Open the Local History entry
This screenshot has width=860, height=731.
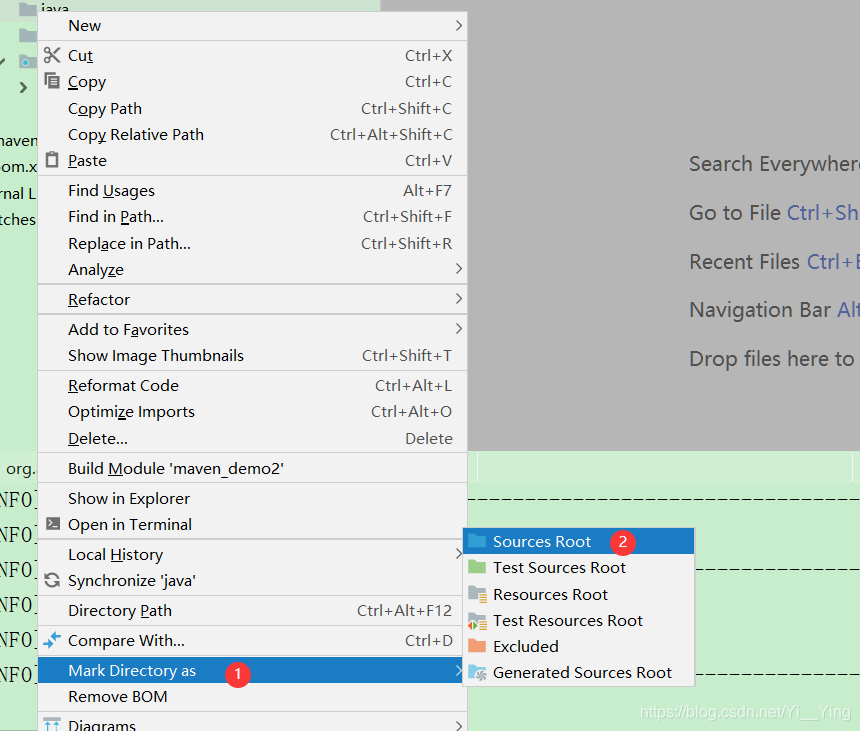click(252, 554)
